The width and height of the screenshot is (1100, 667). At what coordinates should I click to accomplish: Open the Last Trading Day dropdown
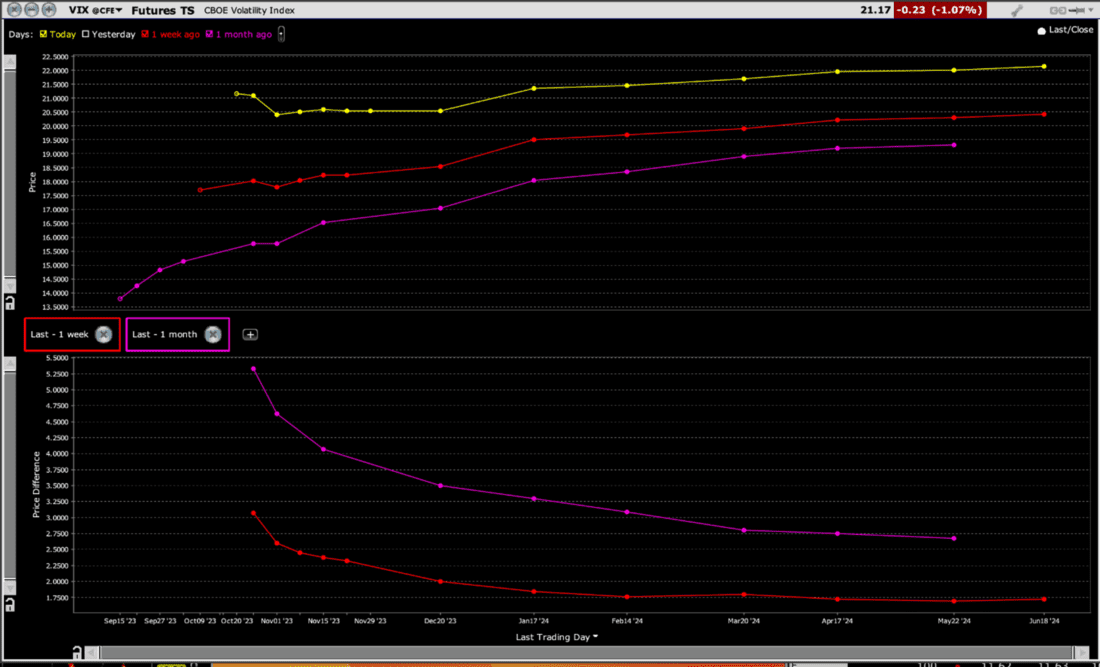tap(556, 636)
